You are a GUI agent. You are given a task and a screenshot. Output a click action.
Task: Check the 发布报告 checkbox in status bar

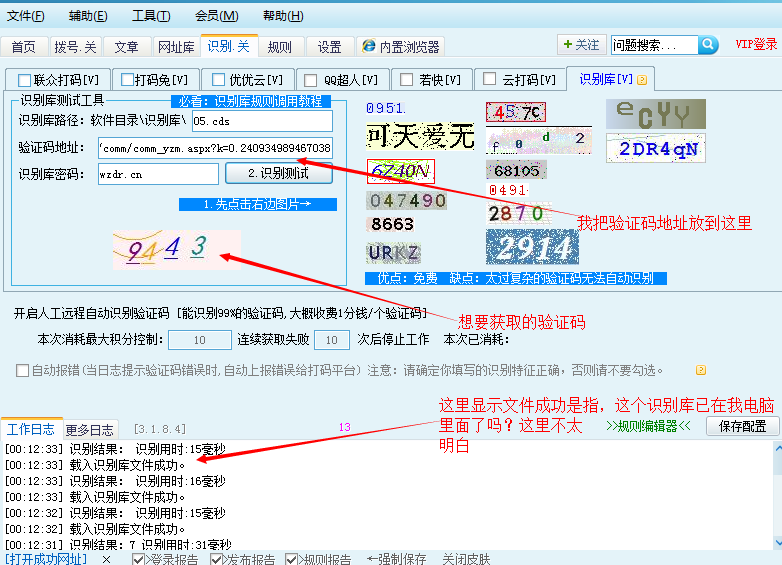coord(217,559)
